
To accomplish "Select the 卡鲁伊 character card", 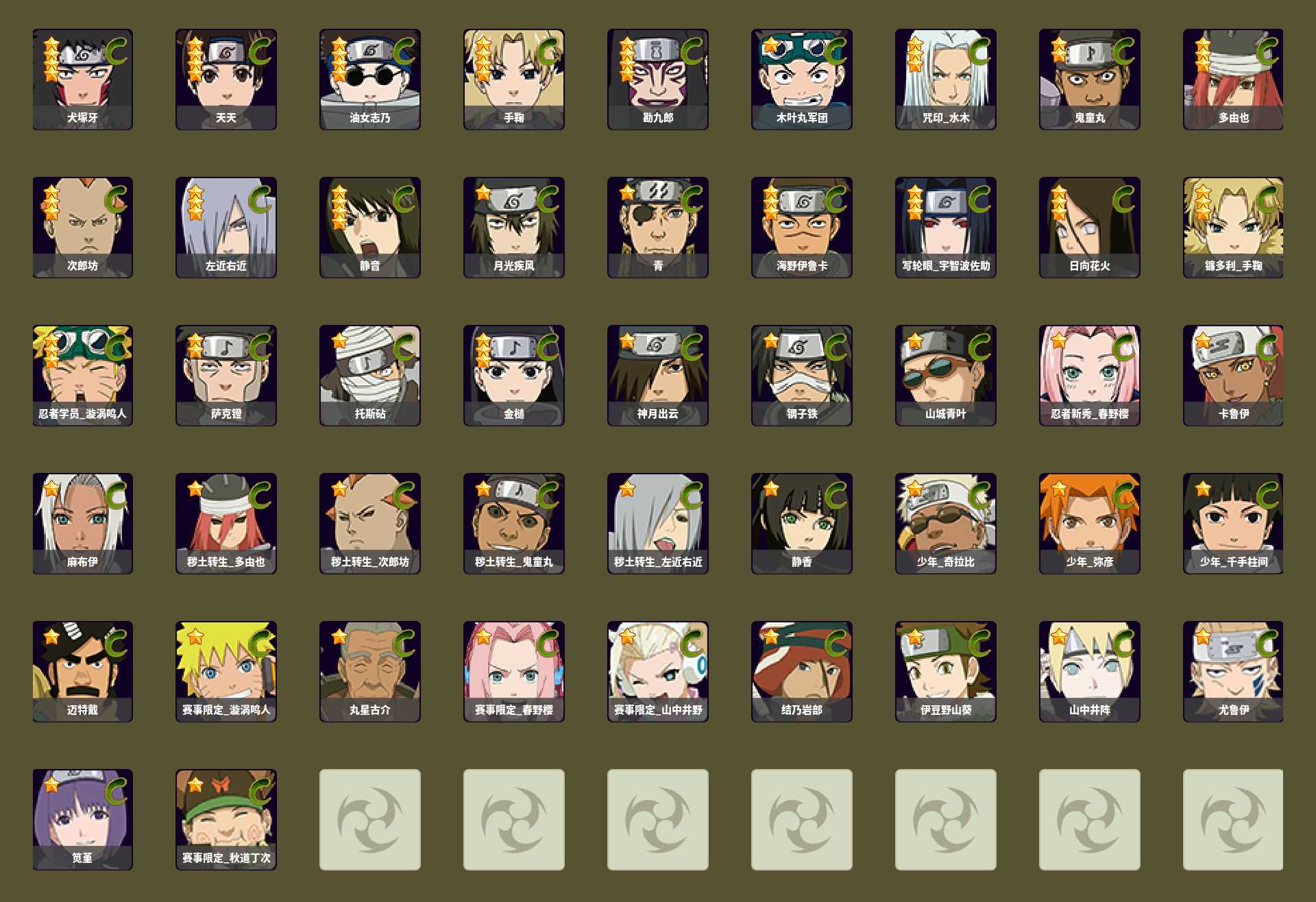I will pos(1233,376).
